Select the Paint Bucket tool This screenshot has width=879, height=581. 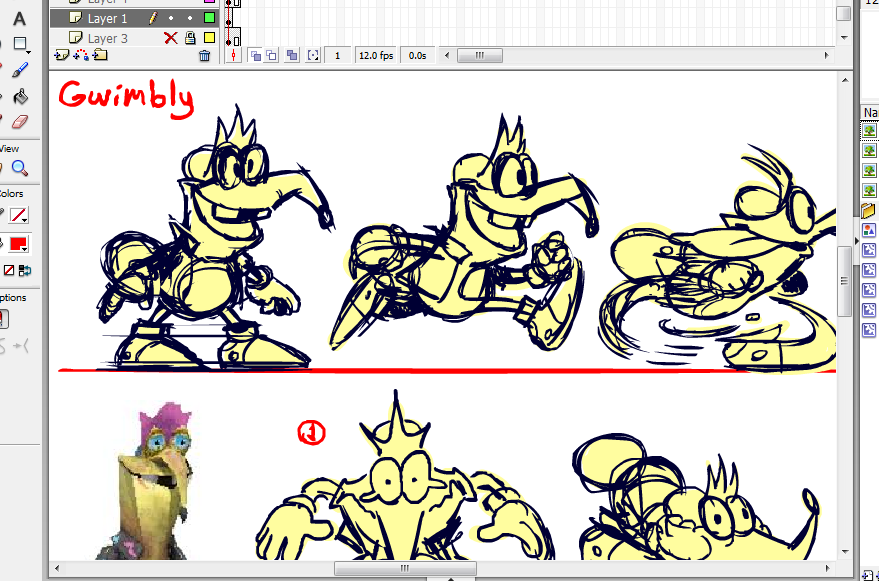[x=20, y=96]
